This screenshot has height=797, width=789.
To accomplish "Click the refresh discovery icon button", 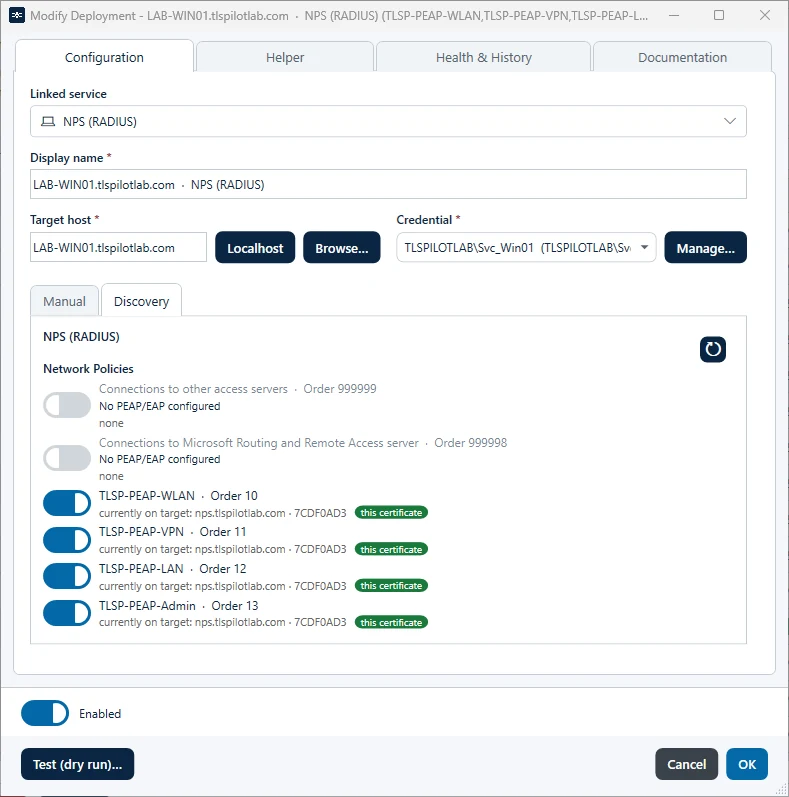I will coord(713,349).
